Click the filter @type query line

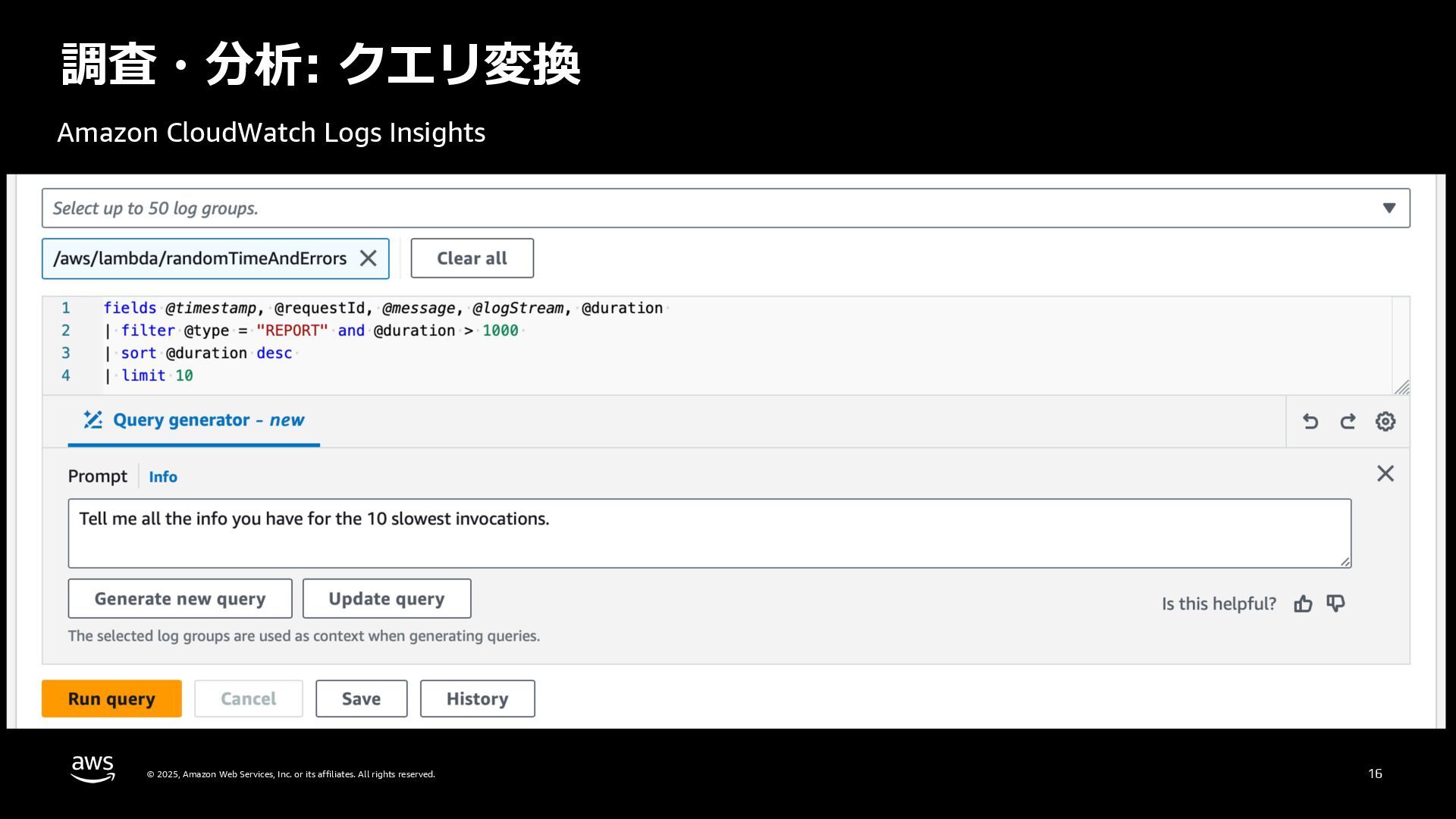click(311, 331)
